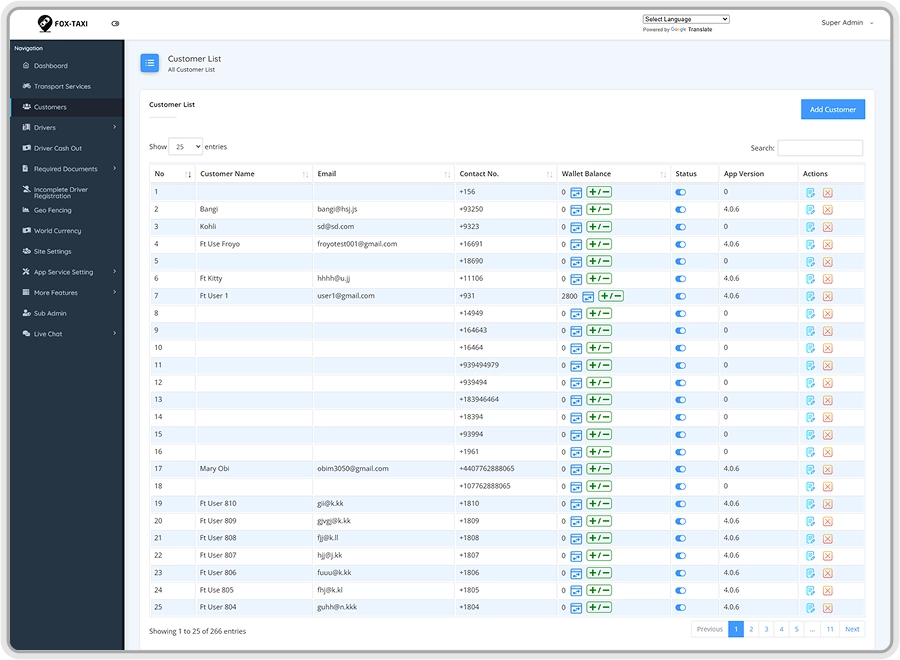Edit customer Ft Use Froyo
The width and height of the screenshot is (900, 660).
[x=810, y=244]
